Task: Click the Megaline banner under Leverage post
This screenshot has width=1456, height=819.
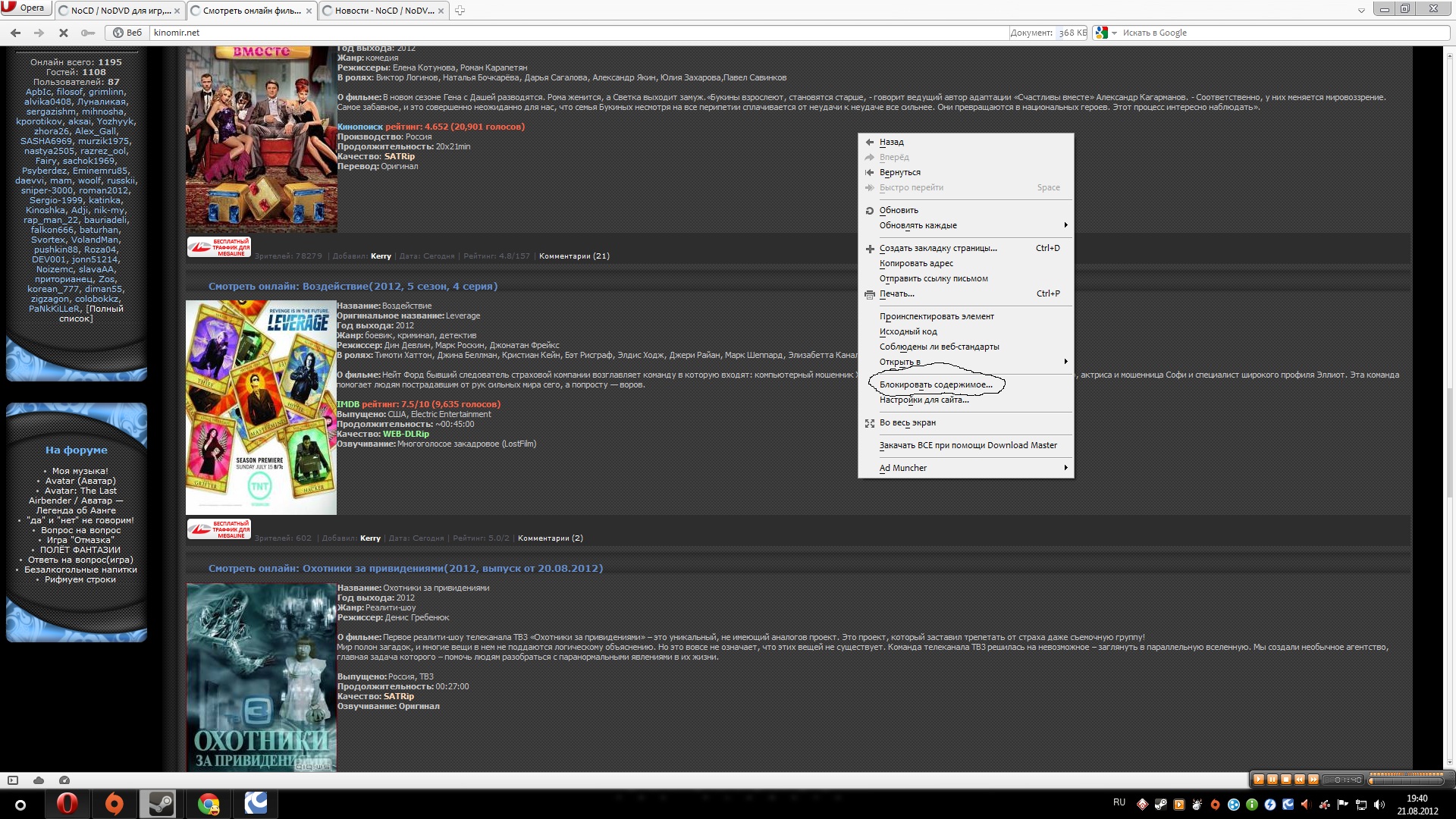Action: [219, 529]
